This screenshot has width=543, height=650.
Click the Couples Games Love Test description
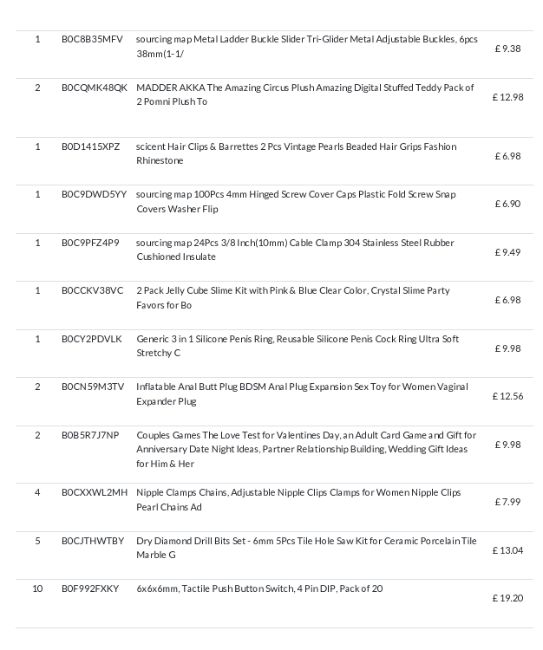(306, 449)
